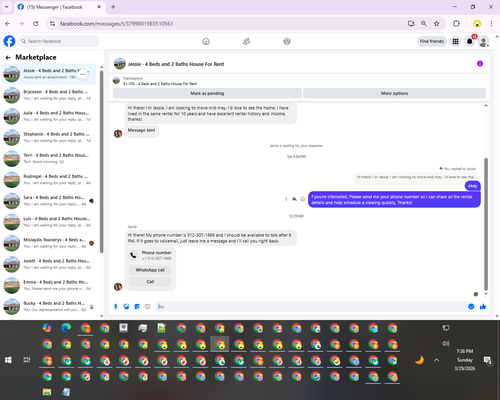
Task: Open Mislaydis Yoandrys conversation
Action: click(49, 243)
